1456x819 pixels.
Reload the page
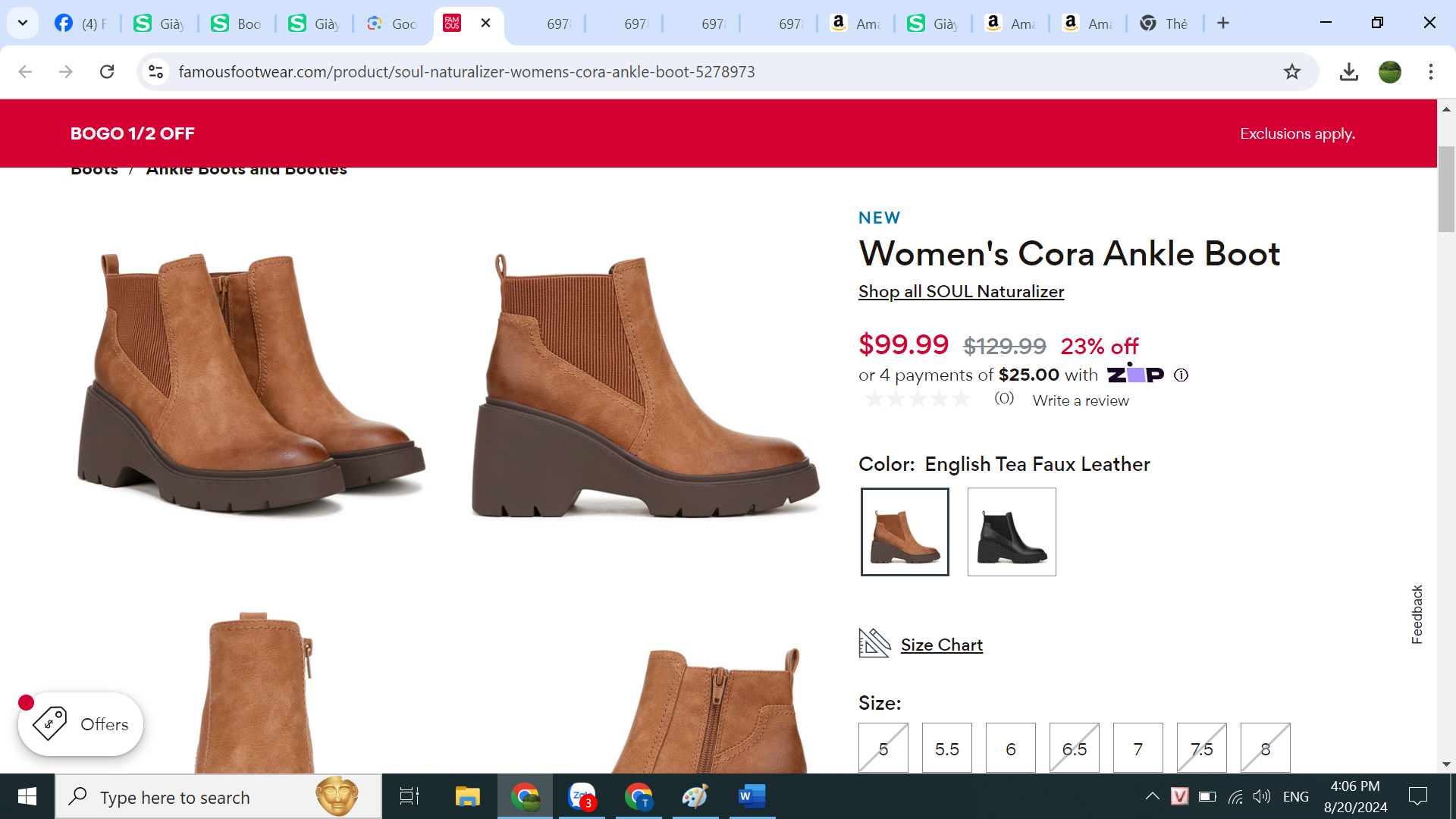pos(107,72)
